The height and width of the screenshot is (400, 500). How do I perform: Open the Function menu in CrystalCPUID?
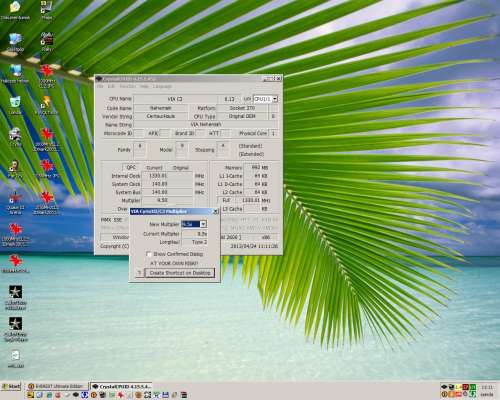tap(127, 86)
